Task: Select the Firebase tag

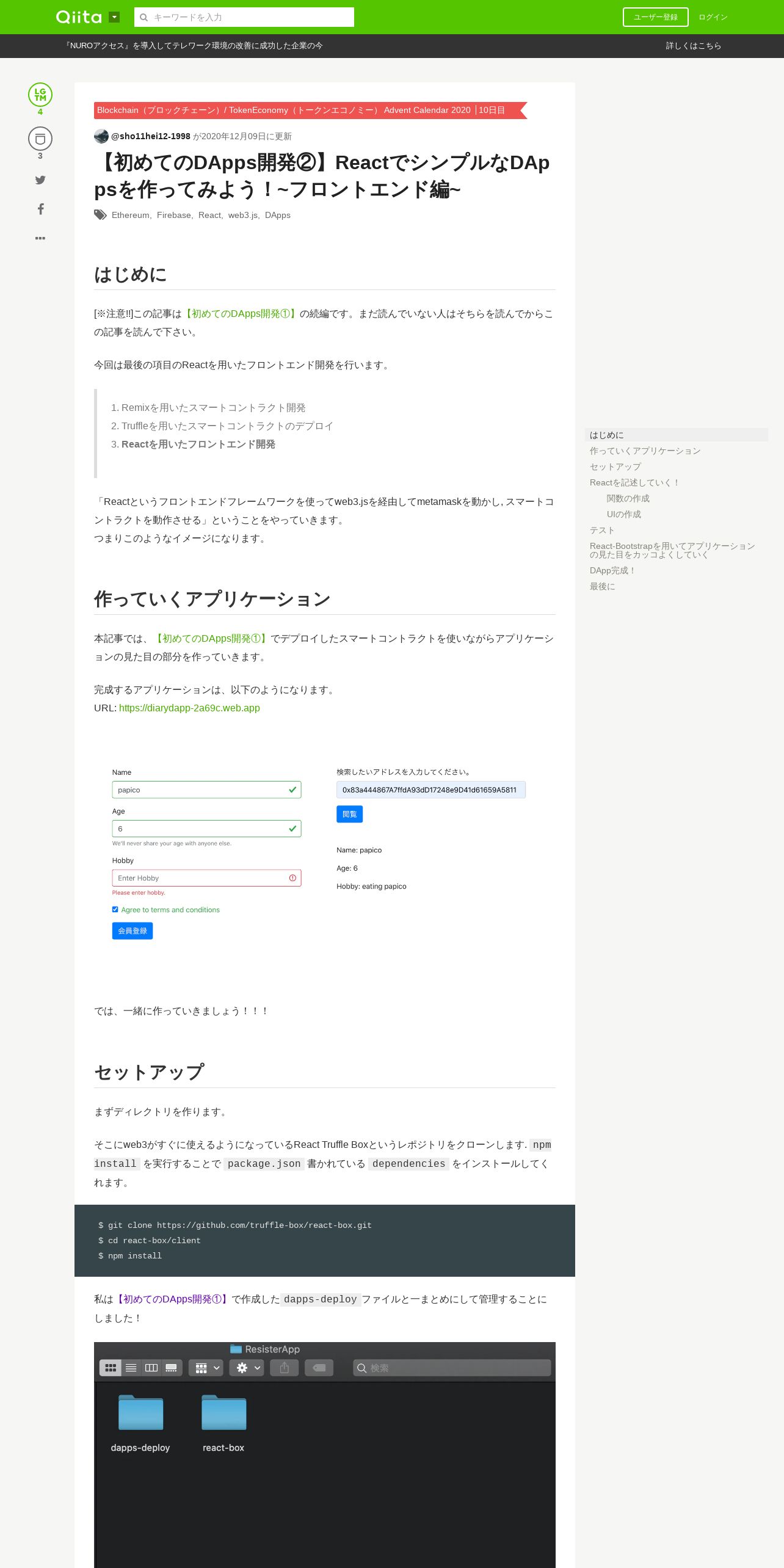Action: (x=173, y=215)
